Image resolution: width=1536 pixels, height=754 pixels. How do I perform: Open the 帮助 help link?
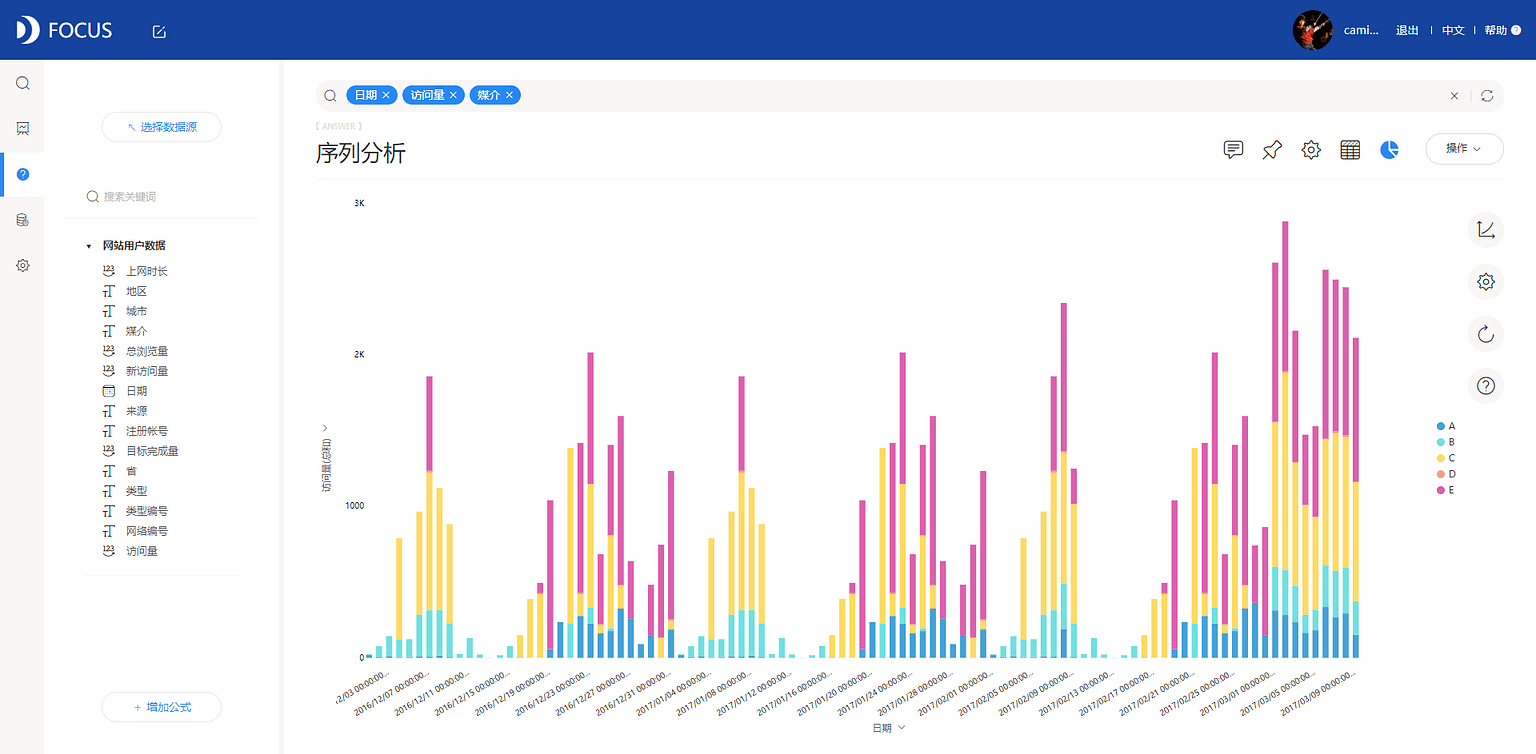click(x=1502, y=30)
